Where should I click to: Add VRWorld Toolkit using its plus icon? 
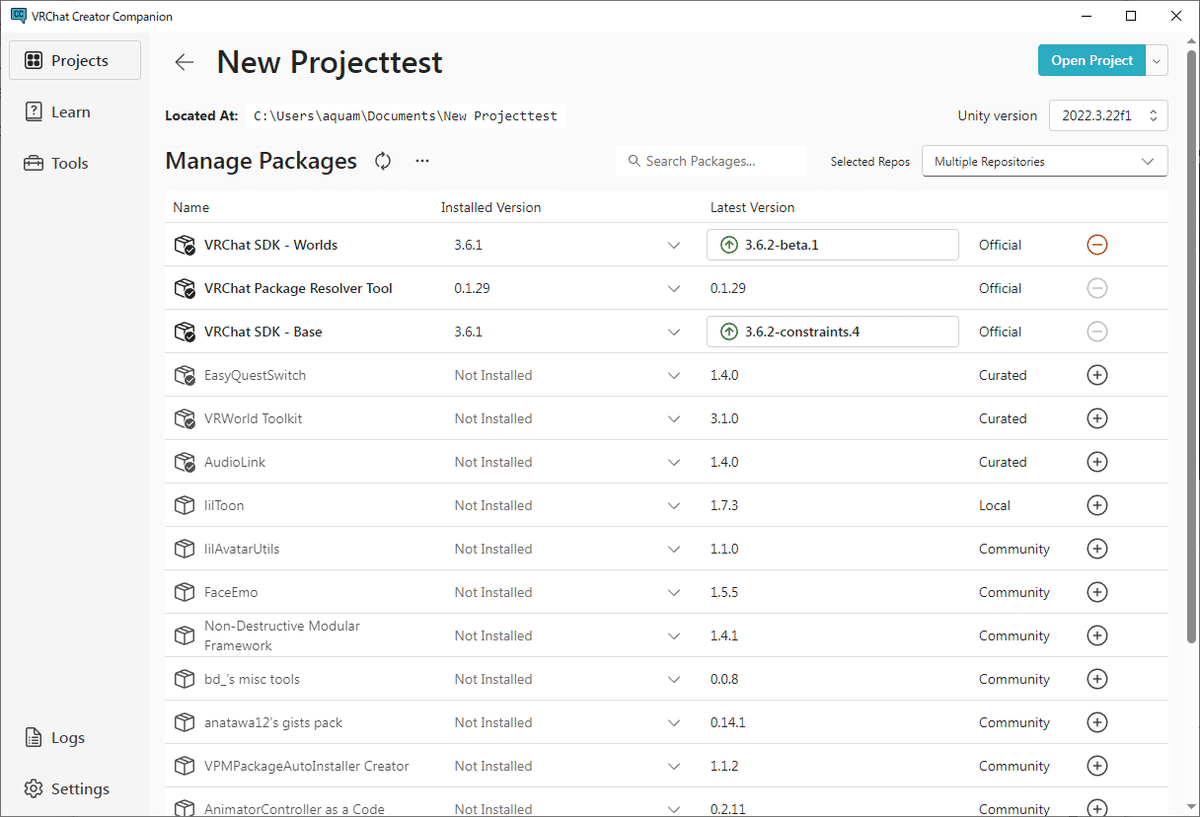click(x=1097, y=419)
